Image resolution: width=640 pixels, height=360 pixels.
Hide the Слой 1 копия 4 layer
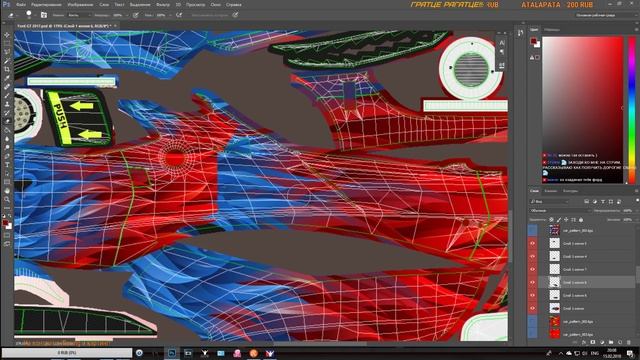coord(532,256)
